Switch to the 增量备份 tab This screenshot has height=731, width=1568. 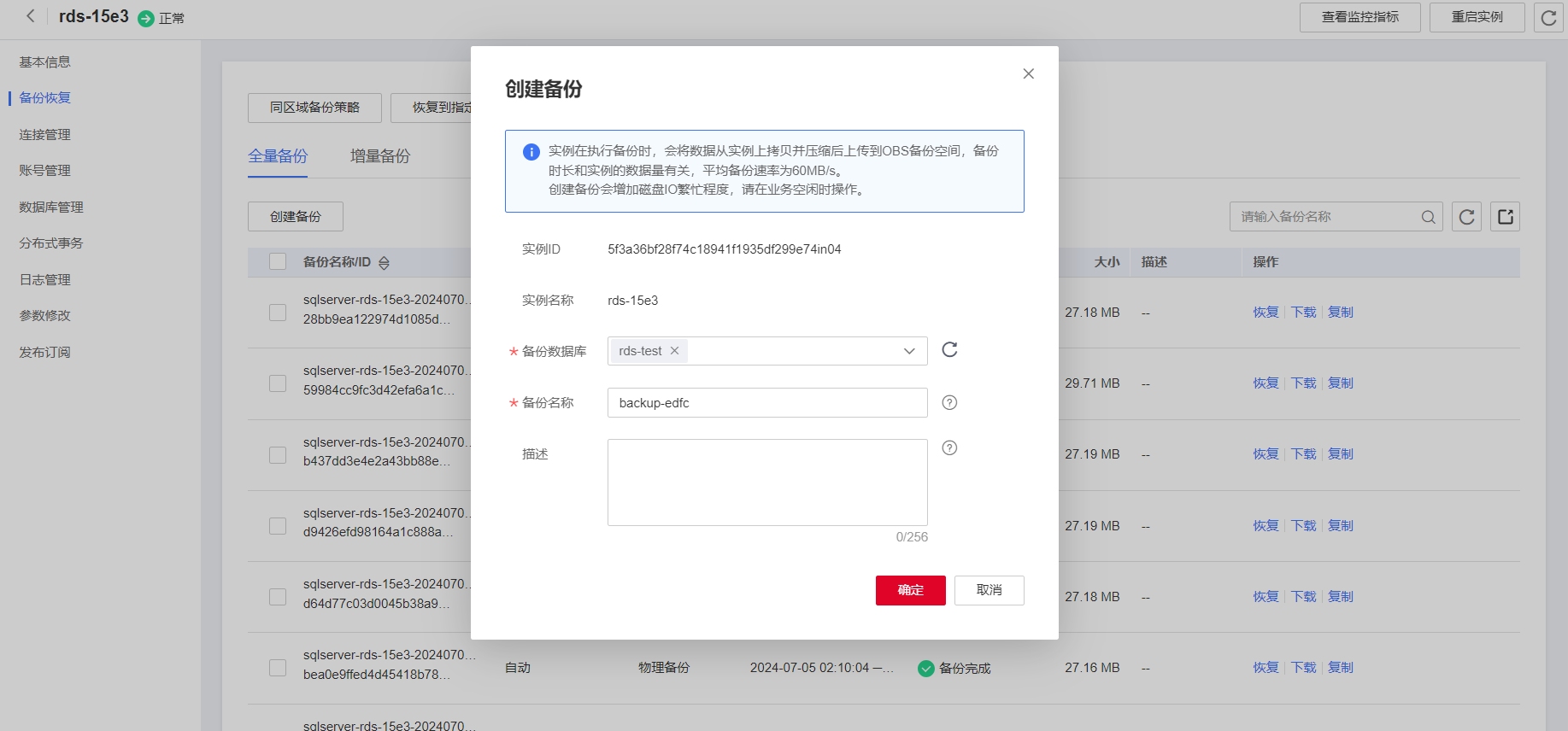pos(380,156)
